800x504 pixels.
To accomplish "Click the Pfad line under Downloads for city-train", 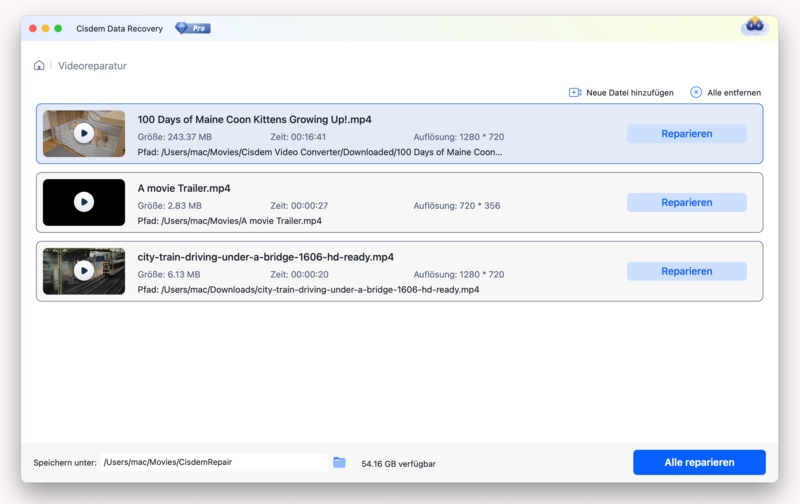I will (x=308, y=290).
